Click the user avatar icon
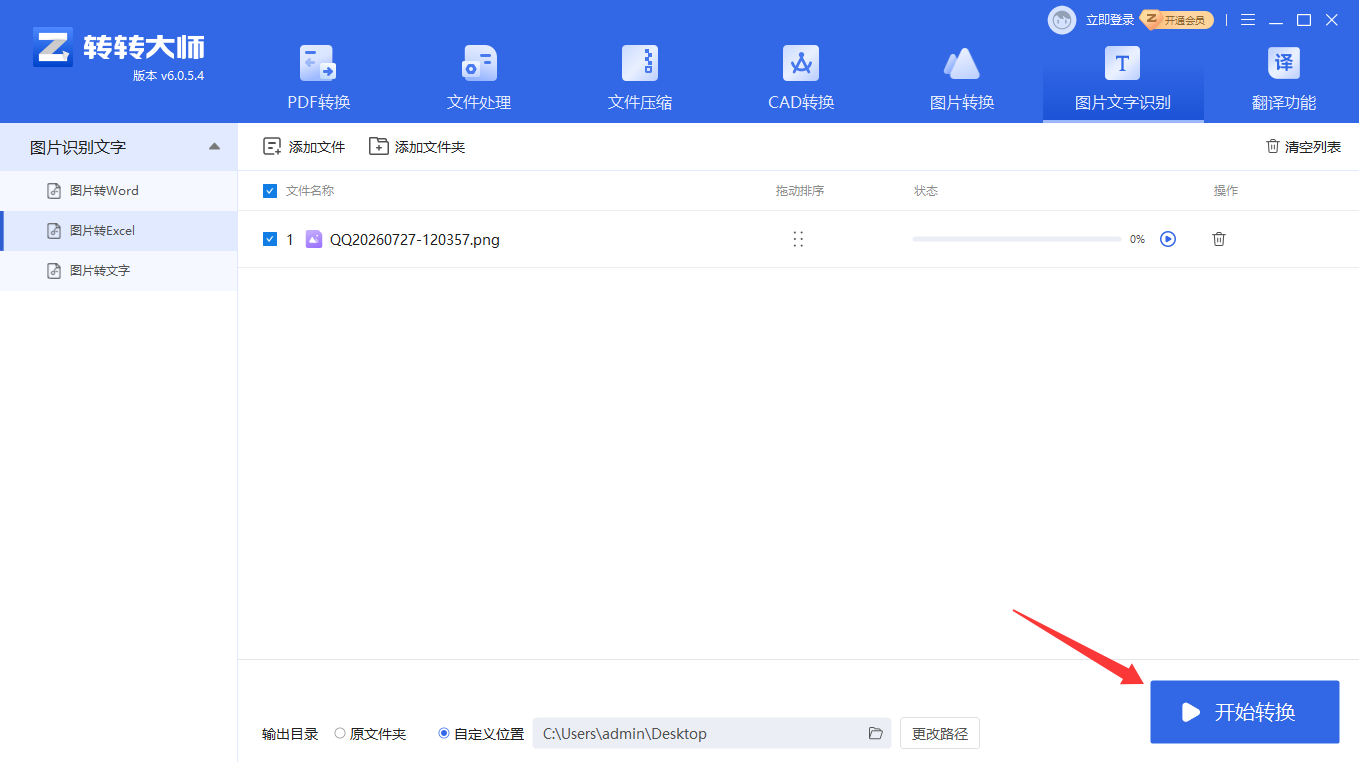This screenshot has height=762, width=1359. click(x=1062, y=20)
